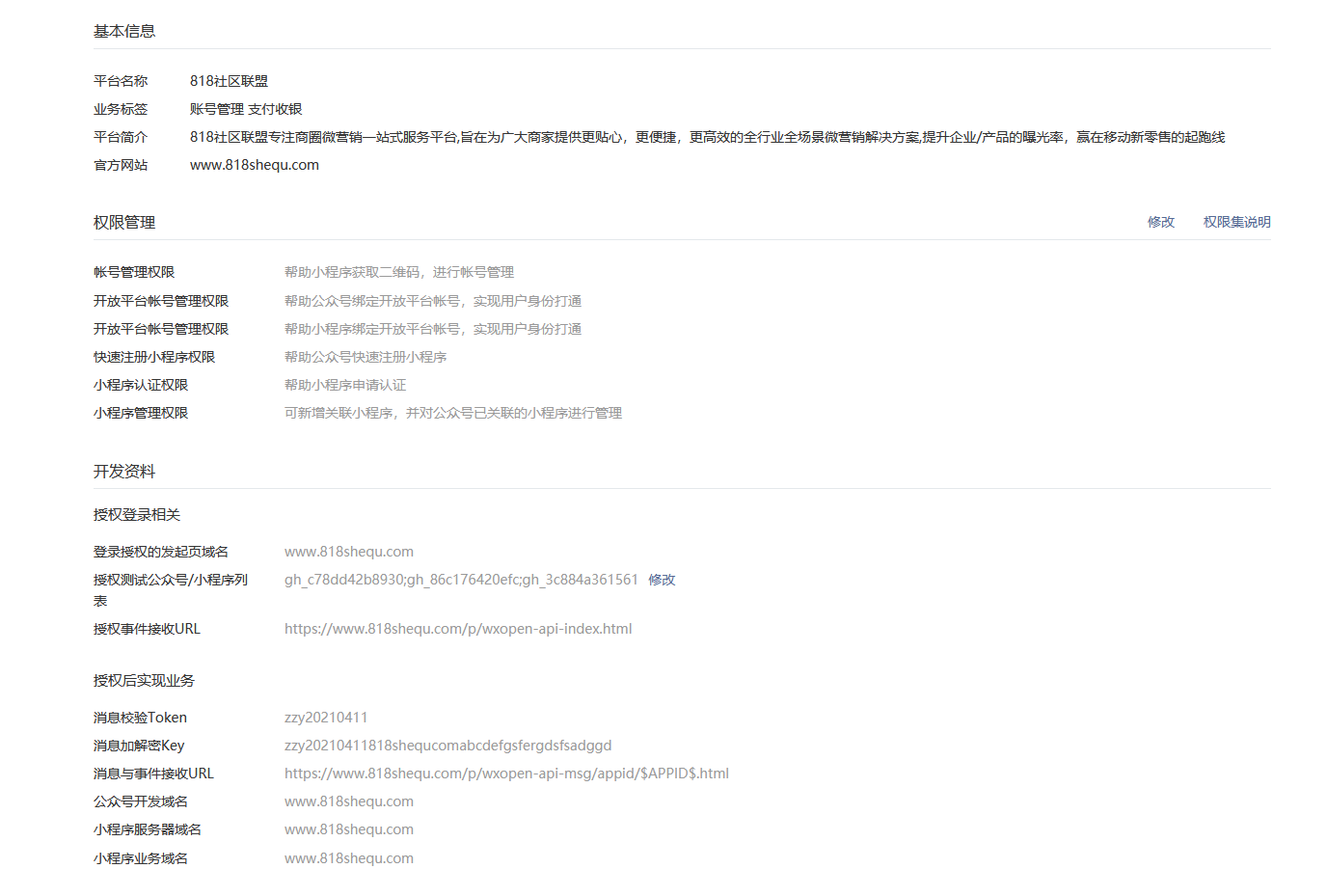
Task: Click the 快速注册小程序权限 permission label
Action: pyautogui.click(x=154, y=357)
